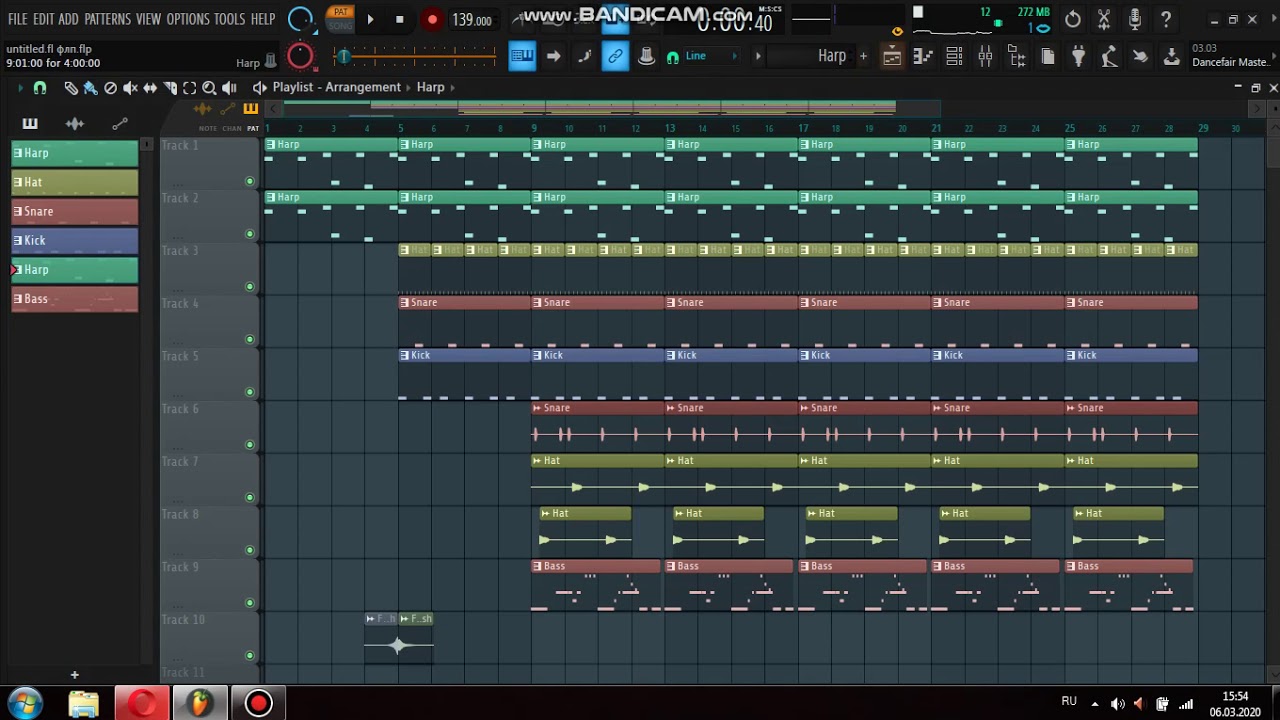Screen dimensions: 1280x720
Task: Mute Track 9 with green dot
Action: 249,603
